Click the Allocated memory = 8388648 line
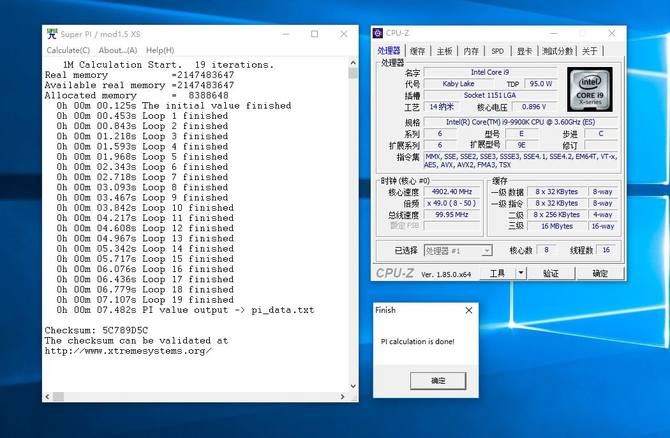670x438 pixels. pos(136,95)
